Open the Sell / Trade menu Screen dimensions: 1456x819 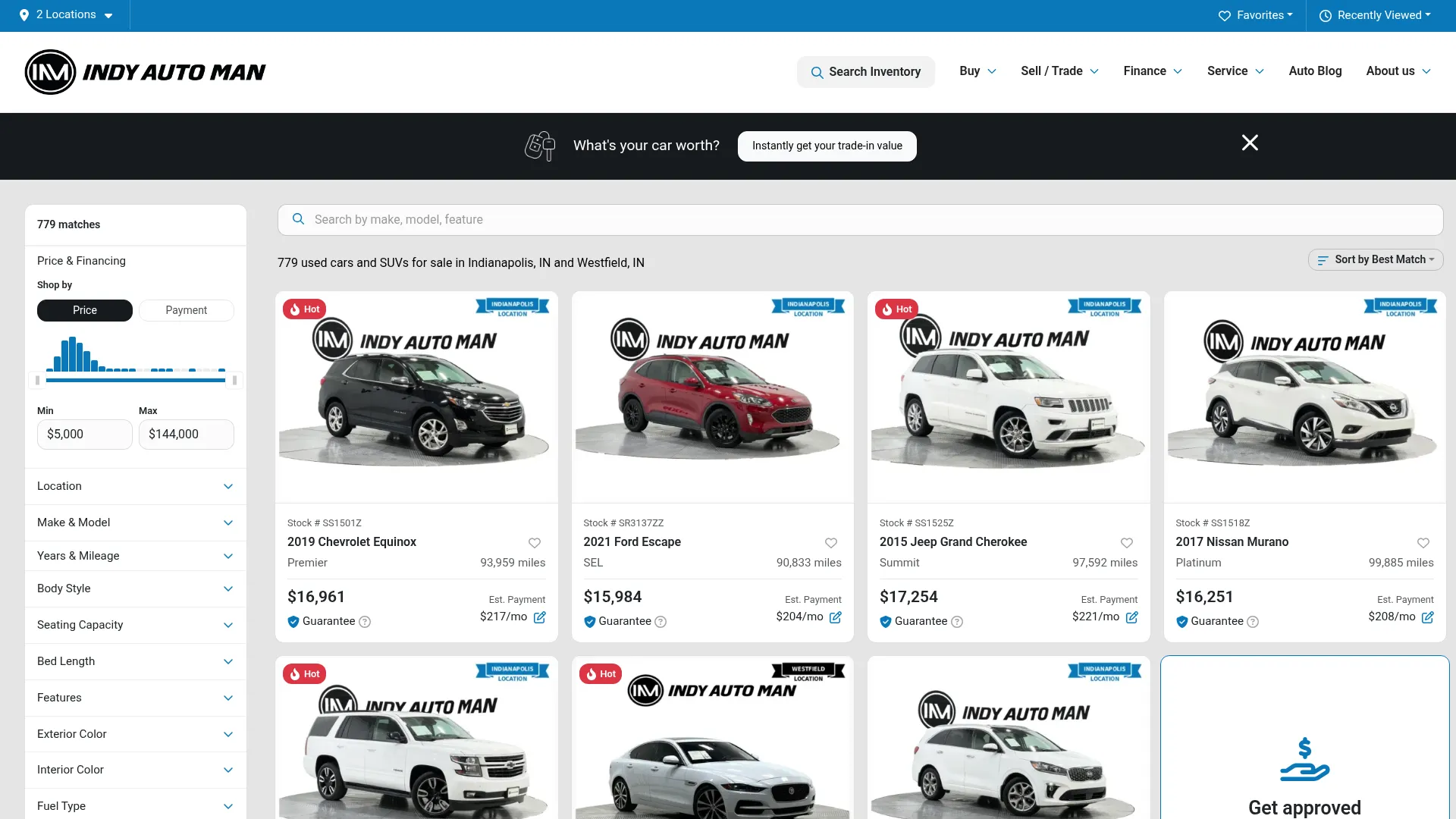pyautogui.click(x=1059, y=71)
